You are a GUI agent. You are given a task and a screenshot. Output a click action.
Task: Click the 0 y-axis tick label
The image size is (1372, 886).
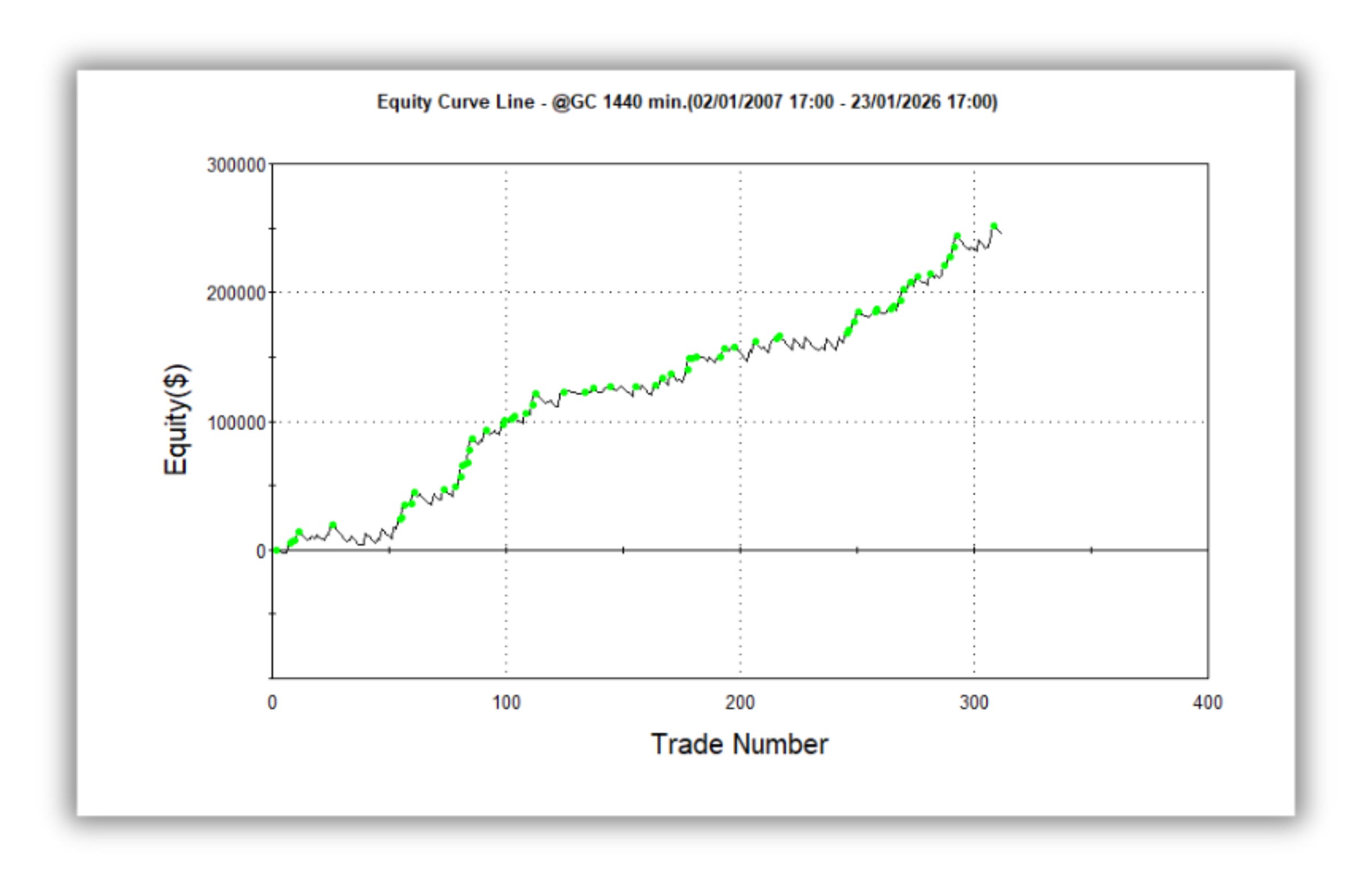(261, 551)
